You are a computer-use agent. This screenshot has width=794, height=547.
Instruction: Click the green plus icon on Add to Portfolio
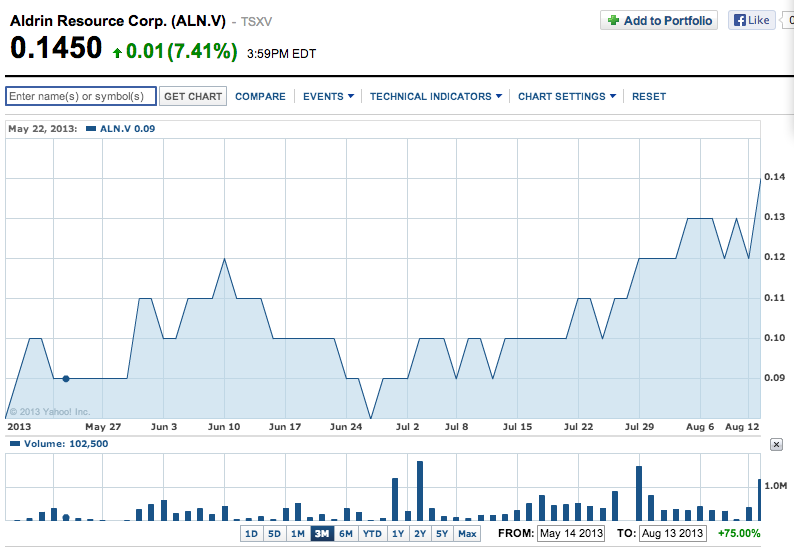click(x=613, y=20)
